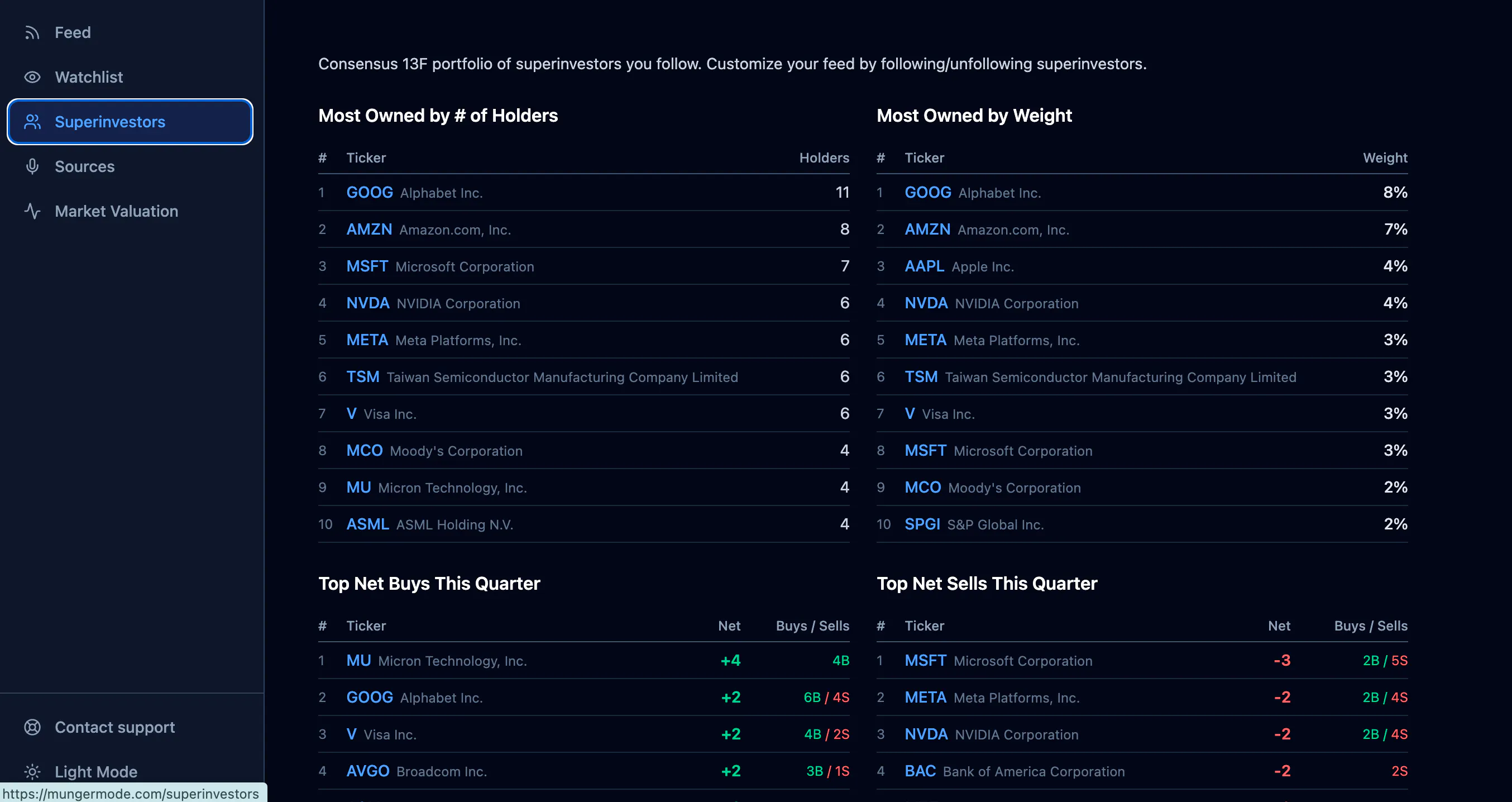Click the Superinvestors people icon
Image resolution: width=1512 pixels, height=802 pixels.
(x=32, y=122)
